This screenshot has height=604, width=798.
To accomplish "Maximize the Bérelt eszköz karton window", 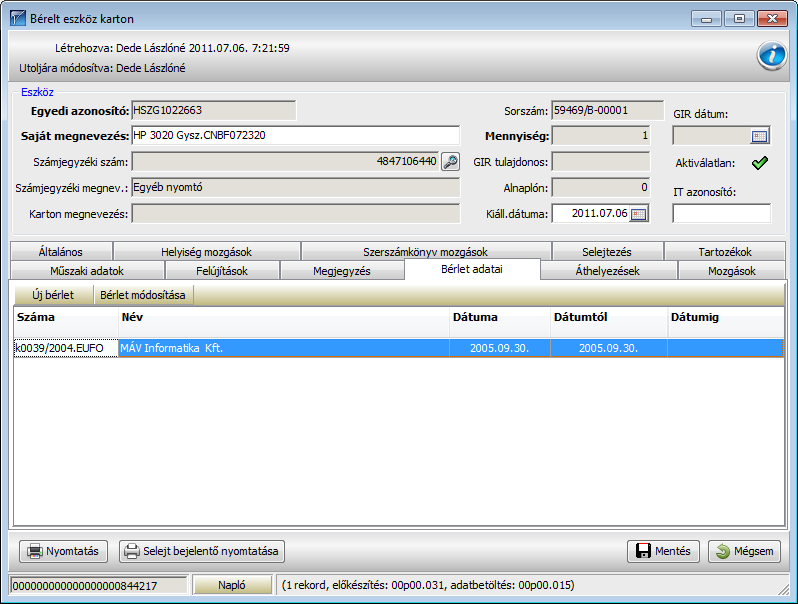I will tap(739, 19).
